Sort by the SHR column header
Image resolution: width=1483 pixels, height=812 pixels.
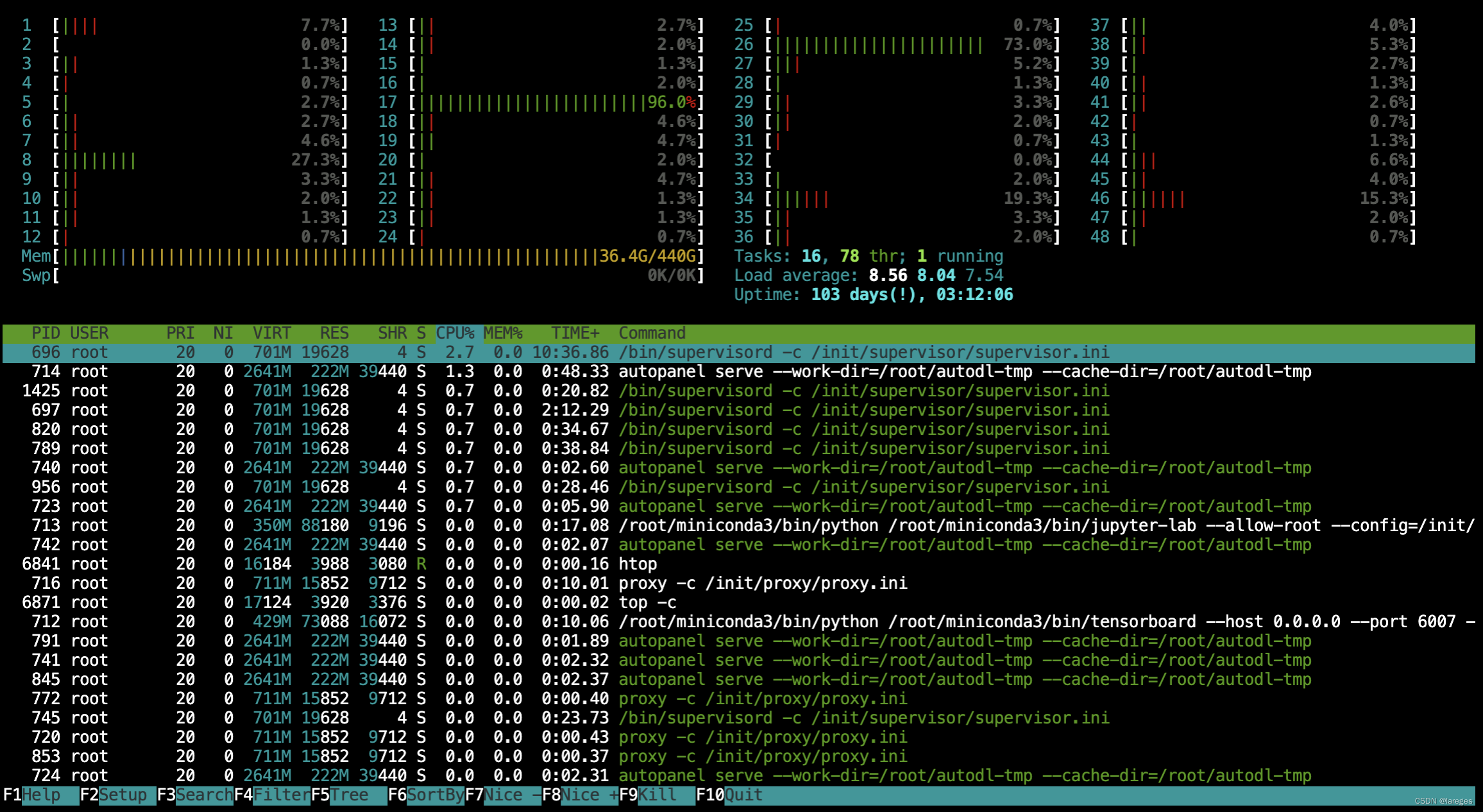392,334
